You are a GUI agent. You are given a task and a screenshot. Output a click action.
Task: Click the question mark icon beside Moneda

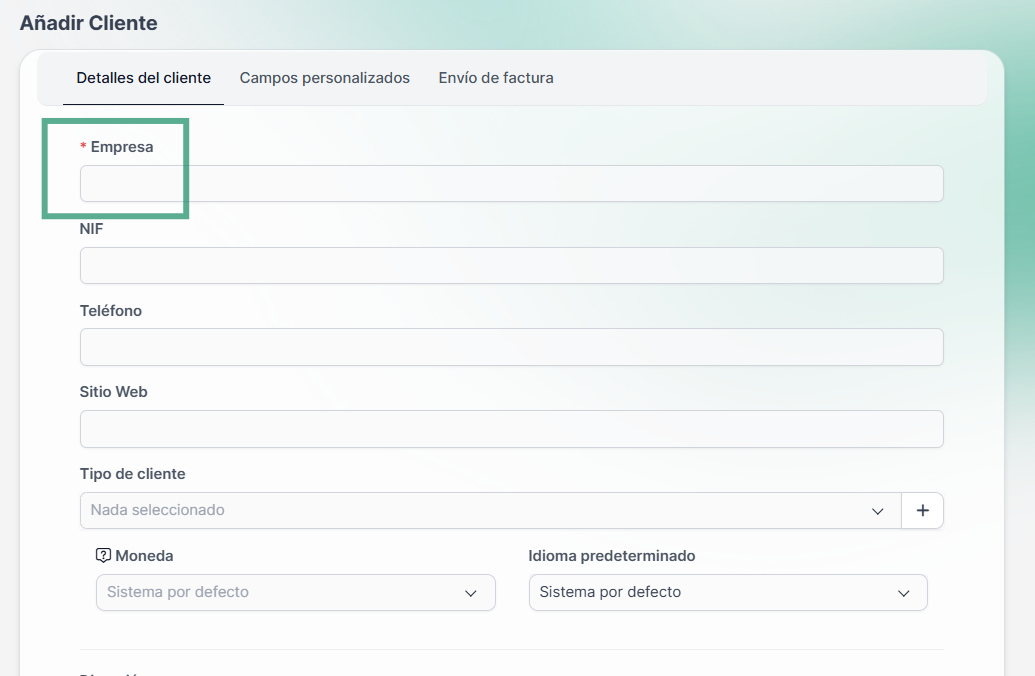click(103, 556)
